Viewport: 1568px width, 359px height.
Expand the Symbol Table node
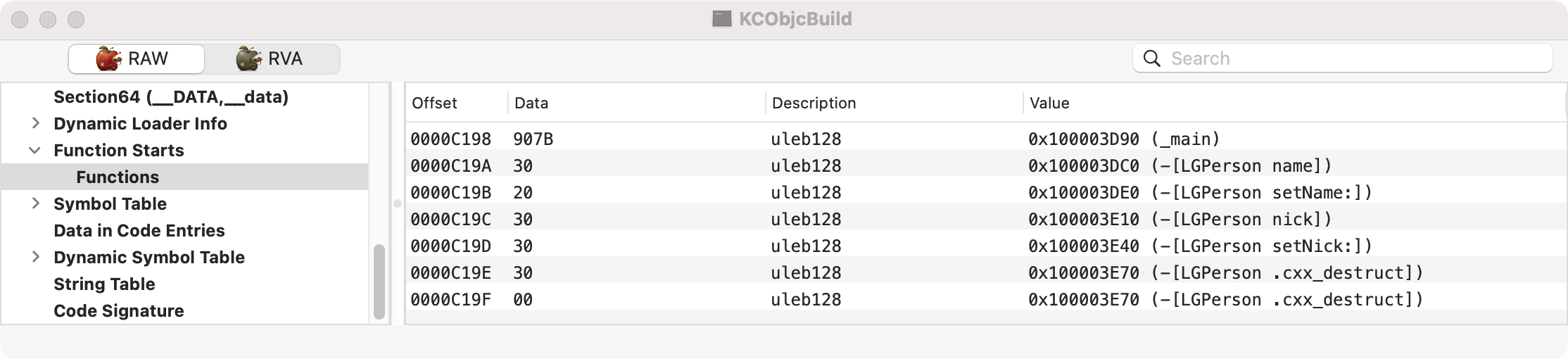click(35, 203)
